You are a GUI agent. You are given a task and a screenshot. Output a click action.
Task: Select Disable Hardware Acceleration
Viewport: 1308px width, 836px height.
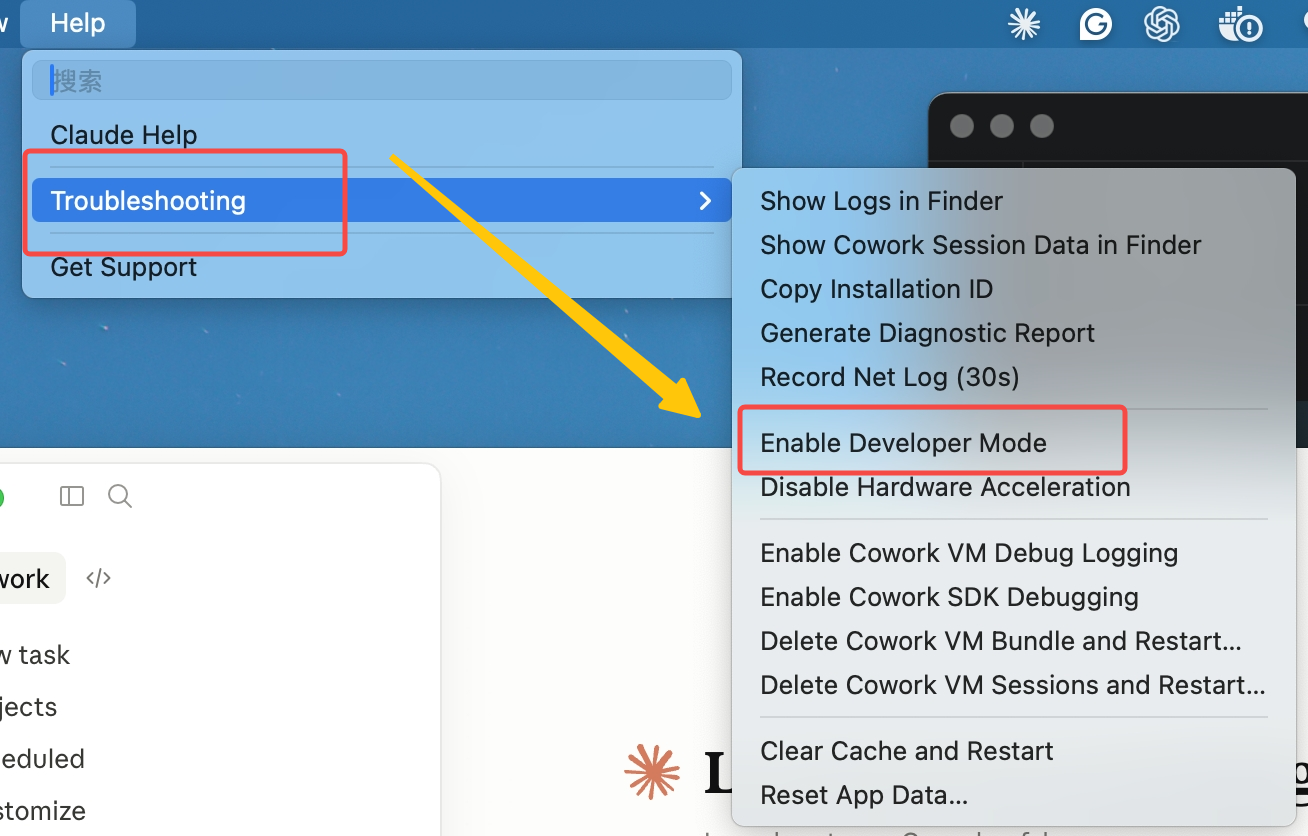click(x=945, y=487)
